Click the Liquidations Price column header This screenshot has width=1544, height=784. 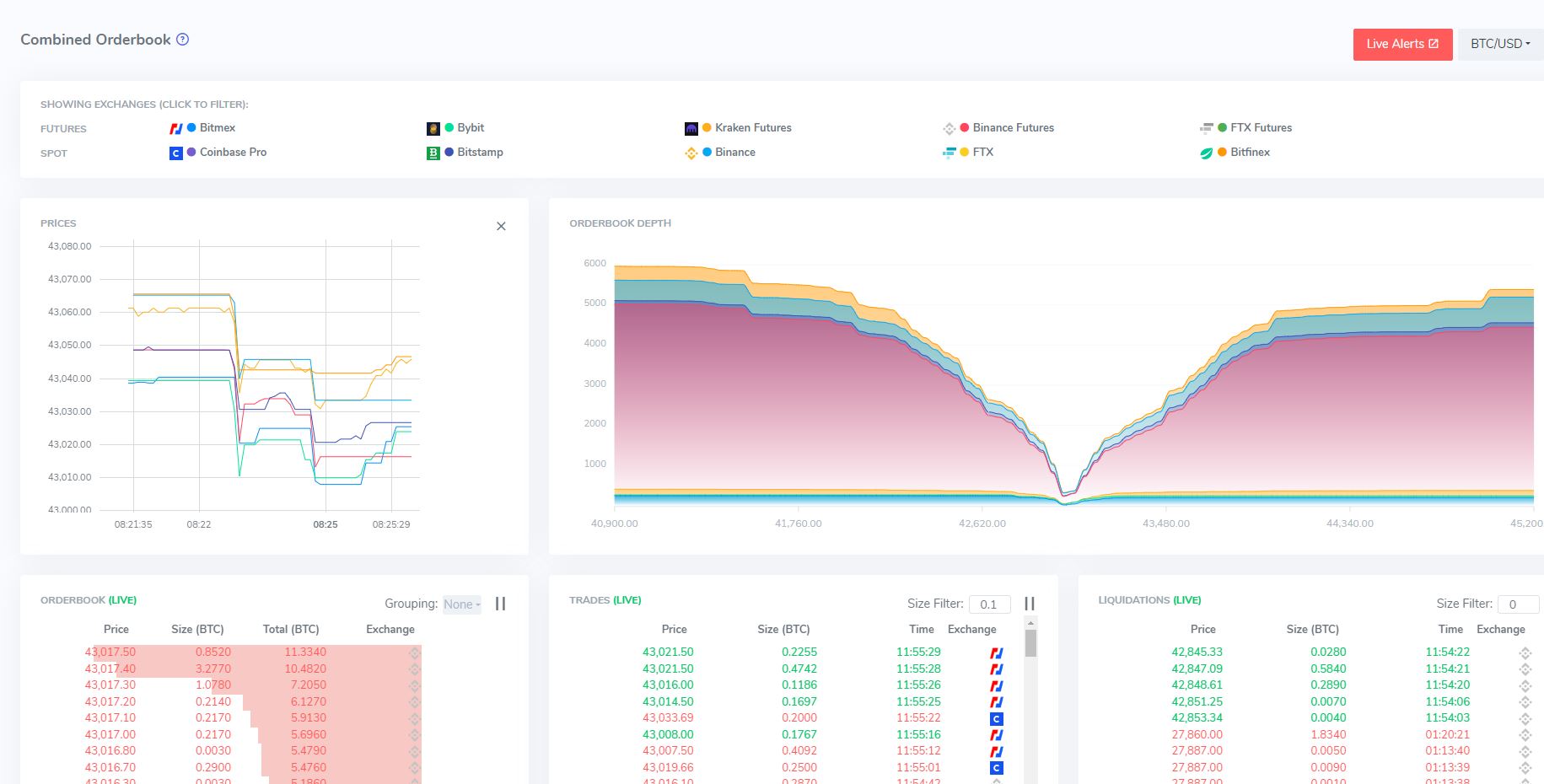(1203, 629)
